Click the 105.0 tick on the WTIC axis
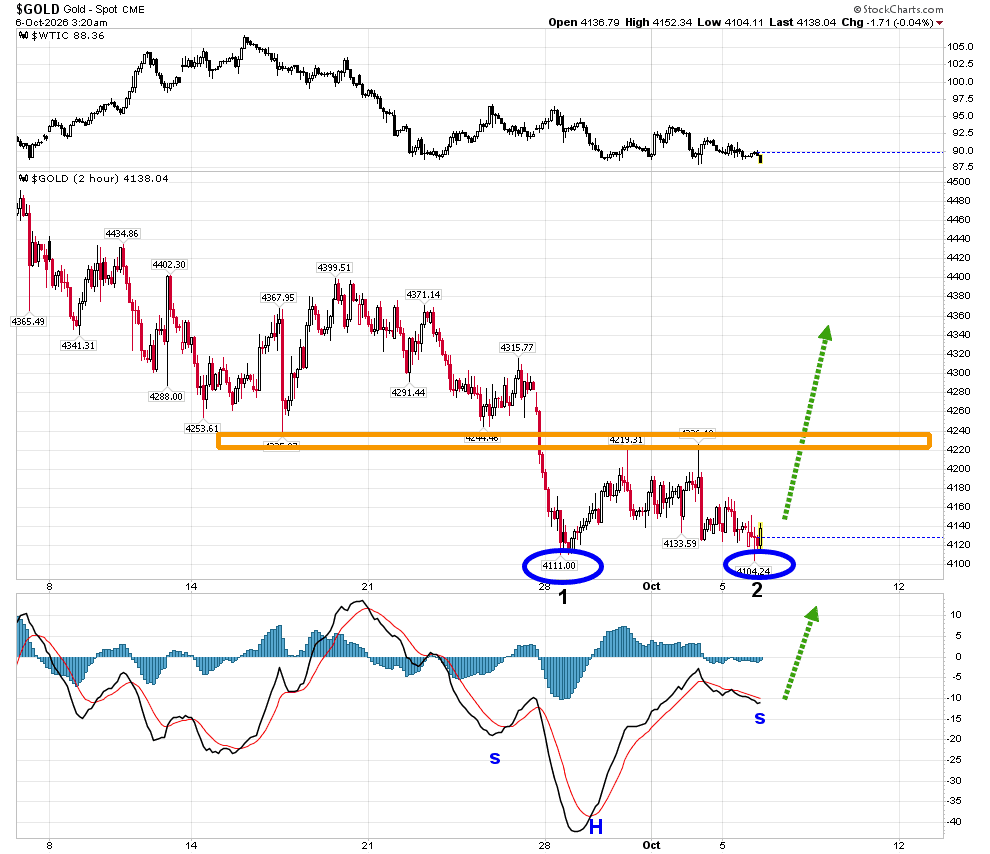Image resolution: width=990 pixels, height=854 pixels. 960,47
